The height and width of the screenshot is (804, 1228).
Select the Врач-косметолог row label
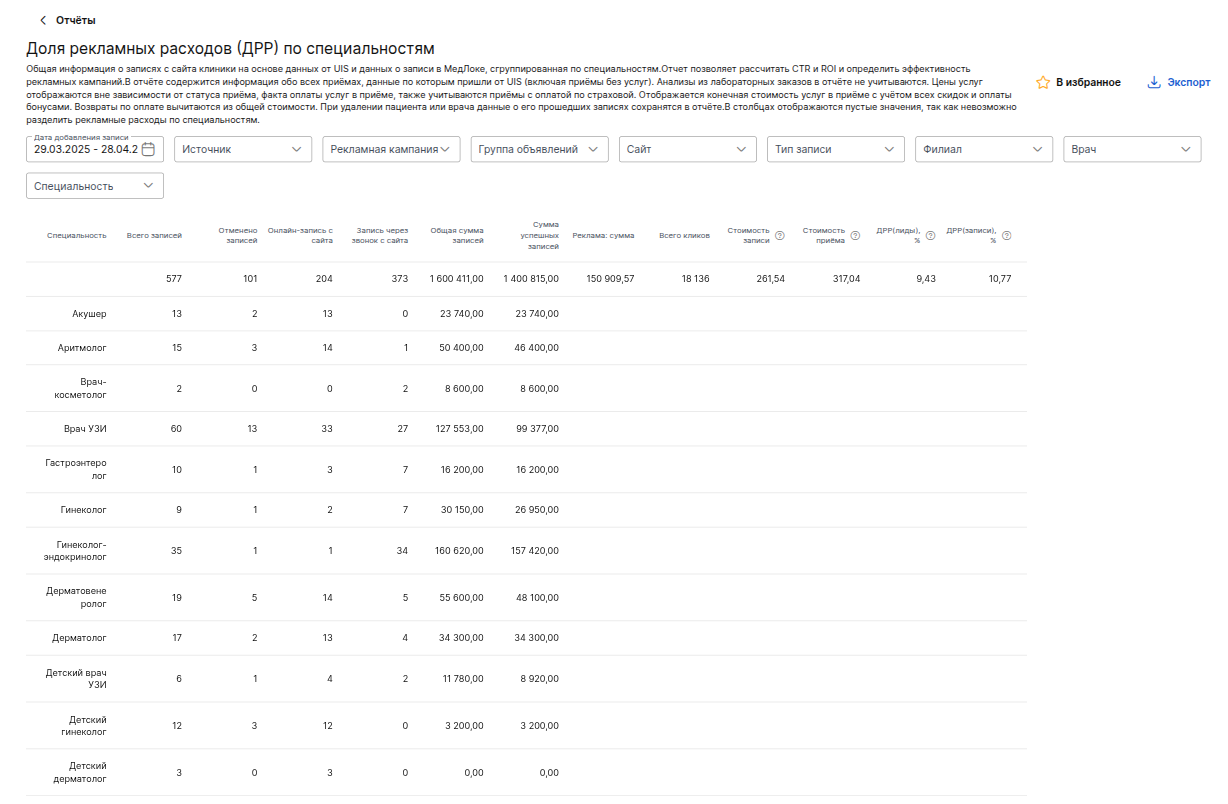[80, 388]
